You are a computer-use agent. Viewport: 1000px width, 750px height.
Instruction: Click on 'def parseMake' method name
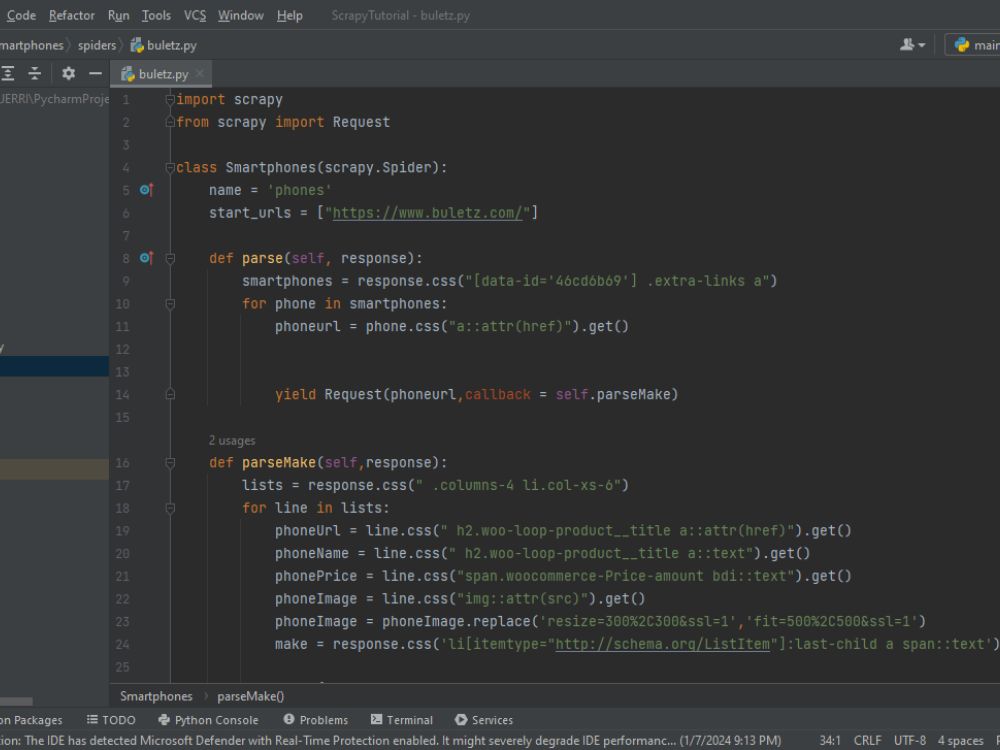pyautogui.click(x=279, y=463)
